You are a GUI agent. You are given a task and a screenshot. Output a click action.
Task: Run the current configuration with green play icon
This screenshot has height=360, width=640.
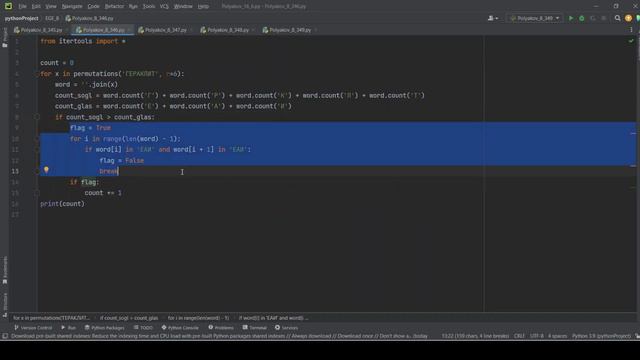pos(571,18)
